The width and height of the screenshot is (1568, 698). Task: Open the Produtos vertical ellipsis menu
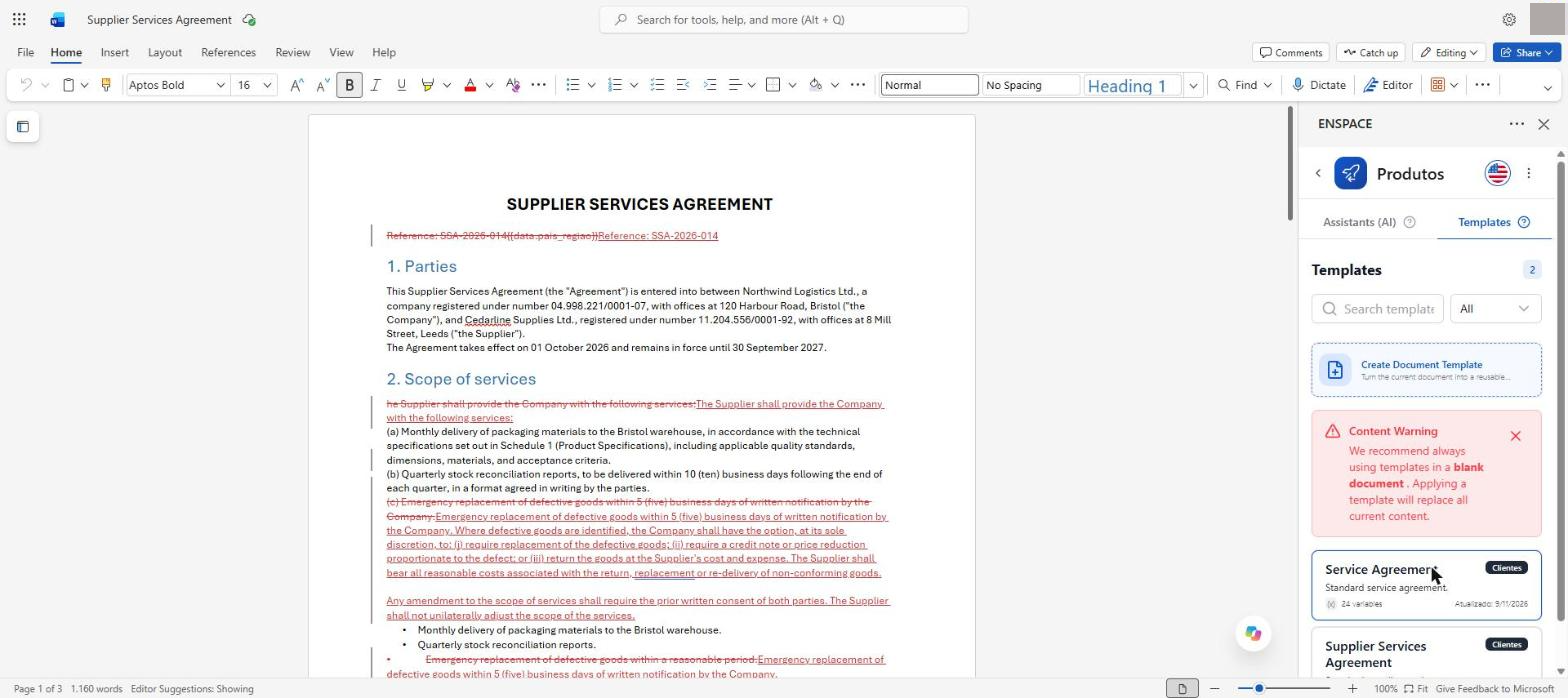coord(1529,173)
